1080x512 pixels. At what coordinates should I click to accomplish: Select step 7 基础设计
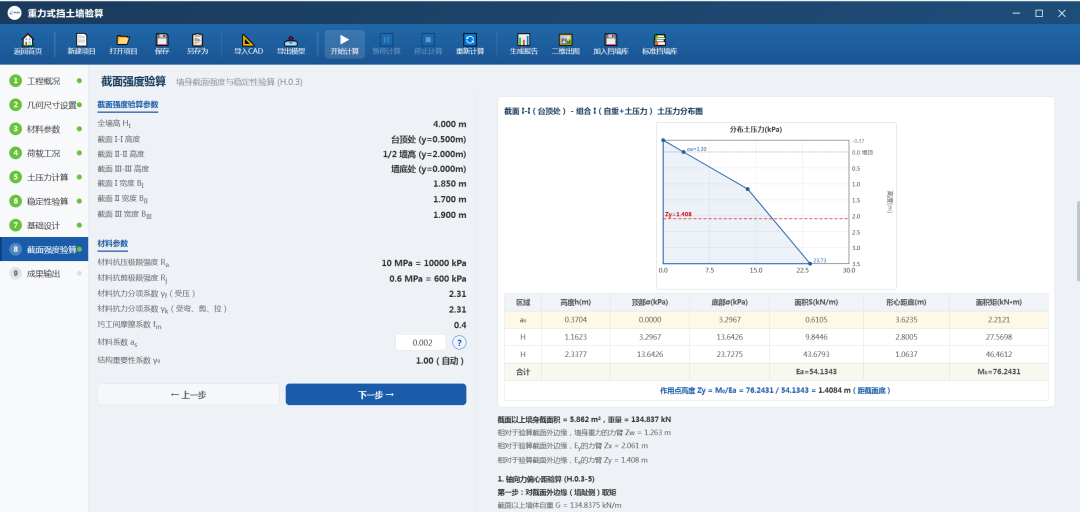(44, 225)
